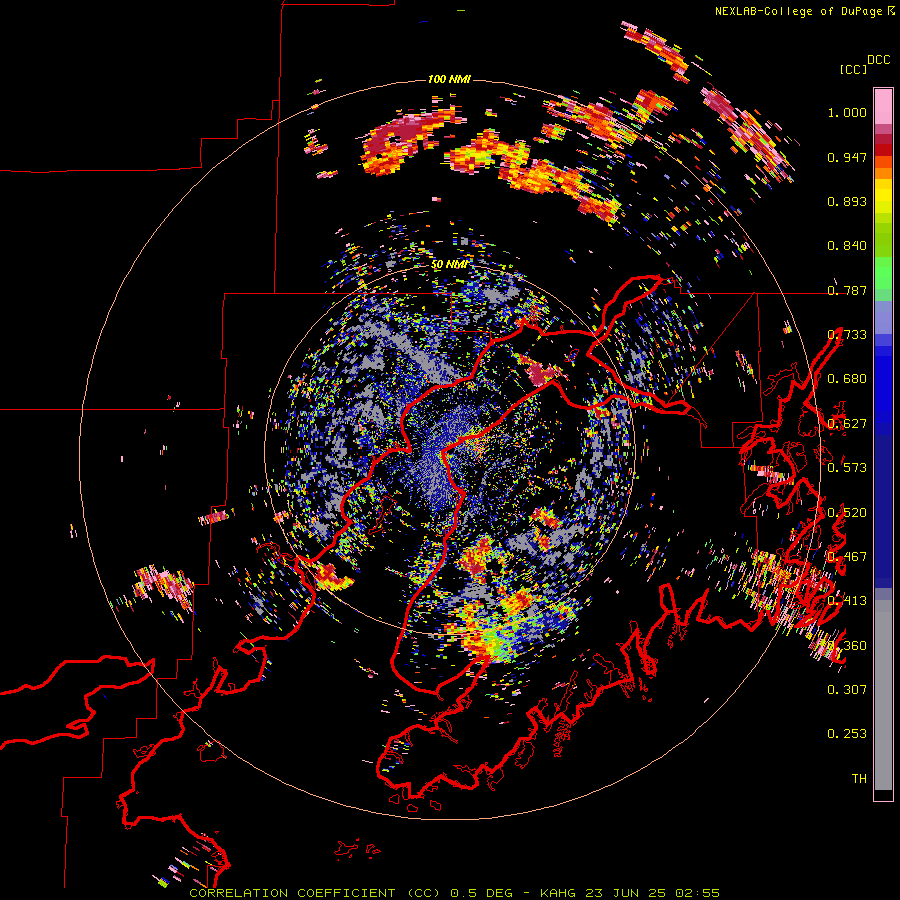The width and height of the screenshot is (900, 900).
Task: Click the 0.733 legend value
Action: pos(847,335)
